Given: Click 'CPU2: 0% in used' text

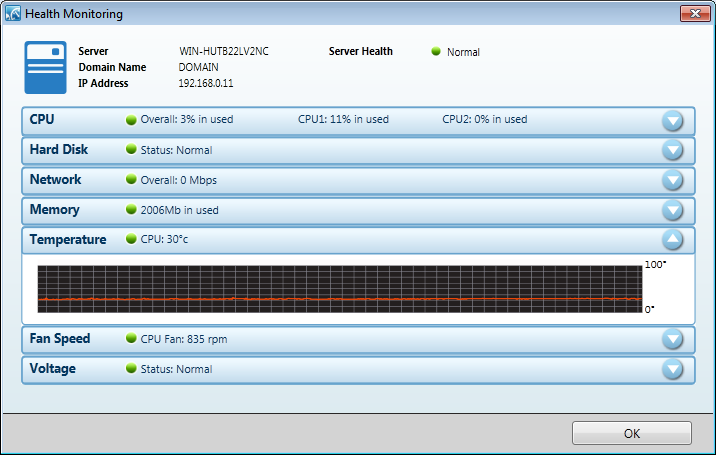Looking at the screenshot, I should click(x=484, y=119).
